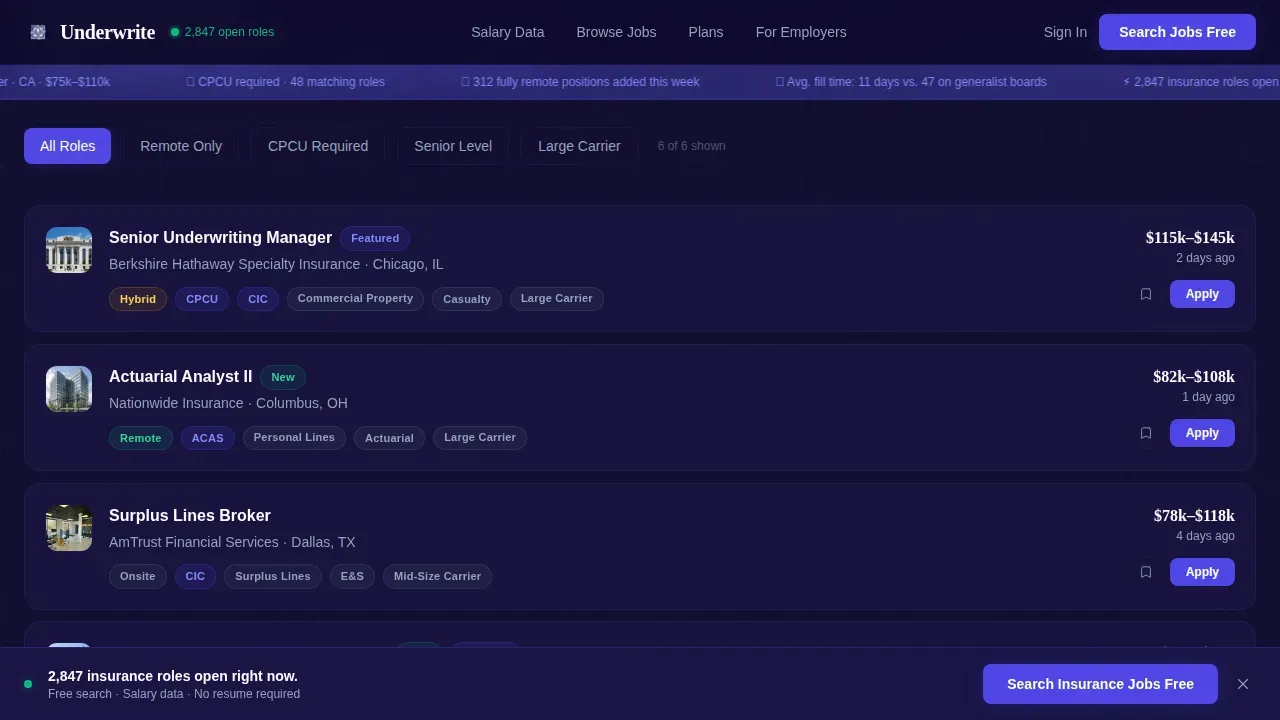This screenshot has height=720, width=1280.
Task: Open Surplus Lines Broker job title
Action: (190, 516)
